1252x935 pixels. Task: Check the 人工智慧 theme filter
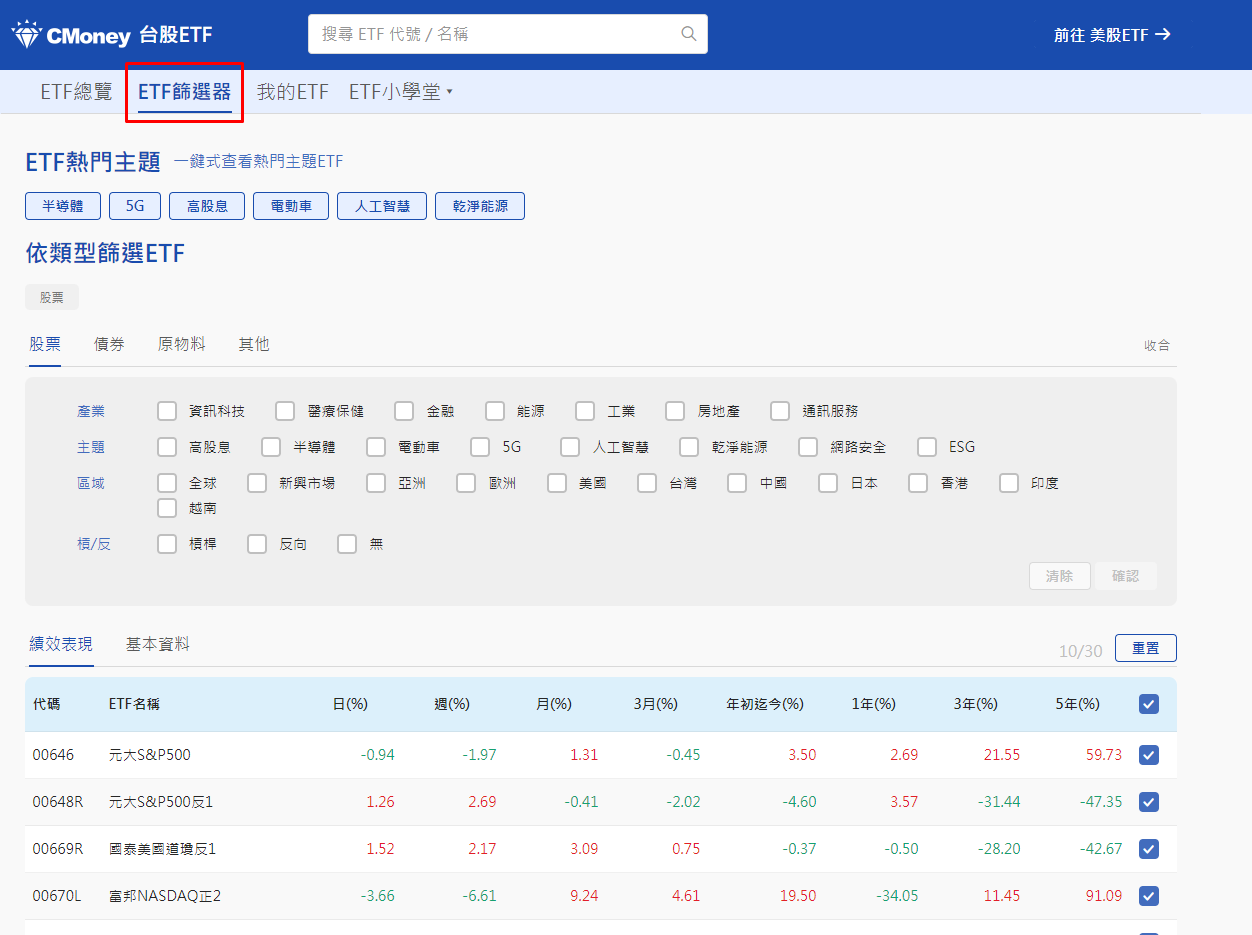click(569, 446)
